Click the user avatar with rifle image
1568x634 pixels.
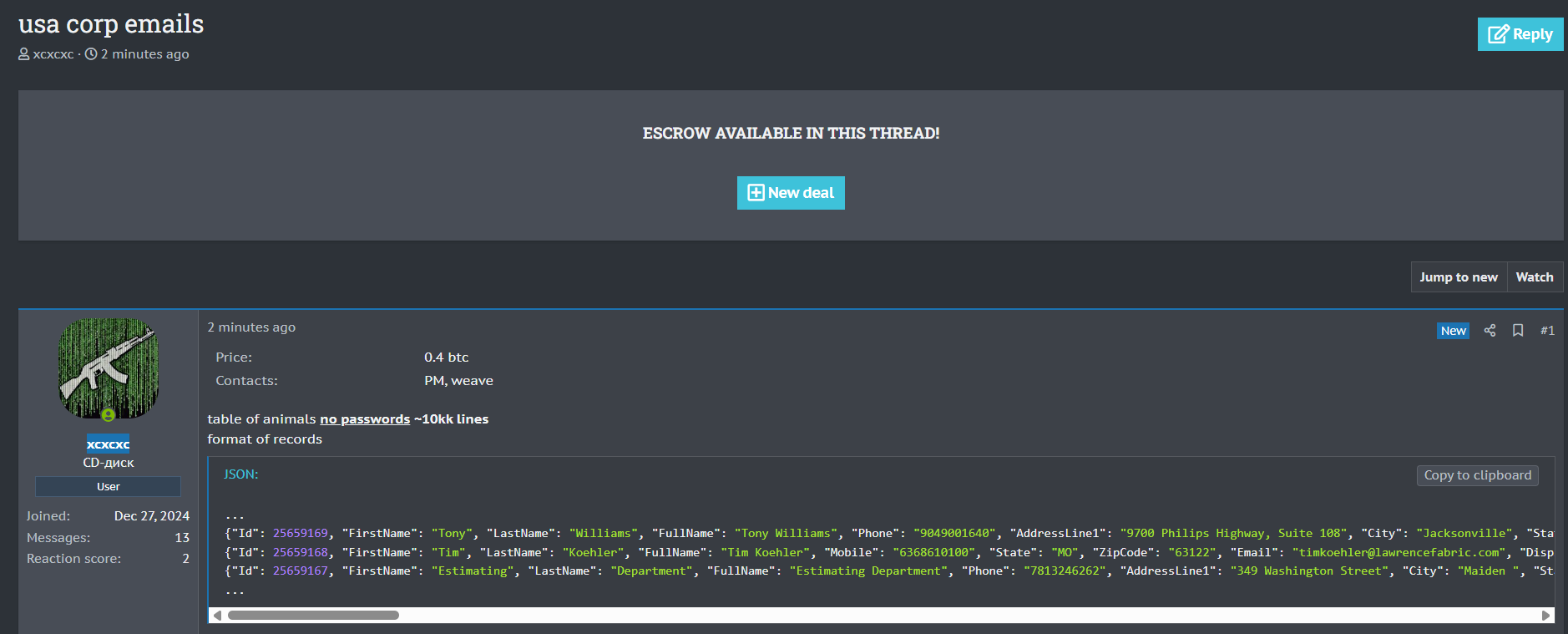(x=108, y=368)
